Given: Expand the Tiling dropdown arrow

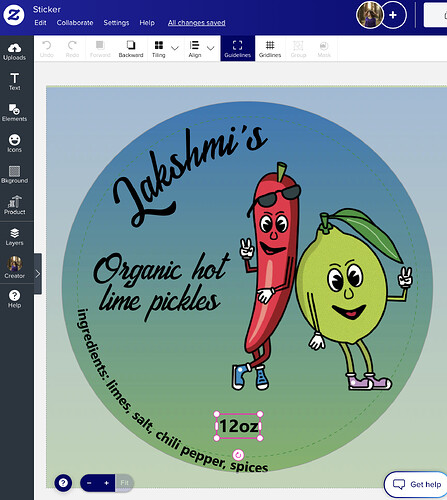Looking at the screenshot, I should [x=175, y=48].
